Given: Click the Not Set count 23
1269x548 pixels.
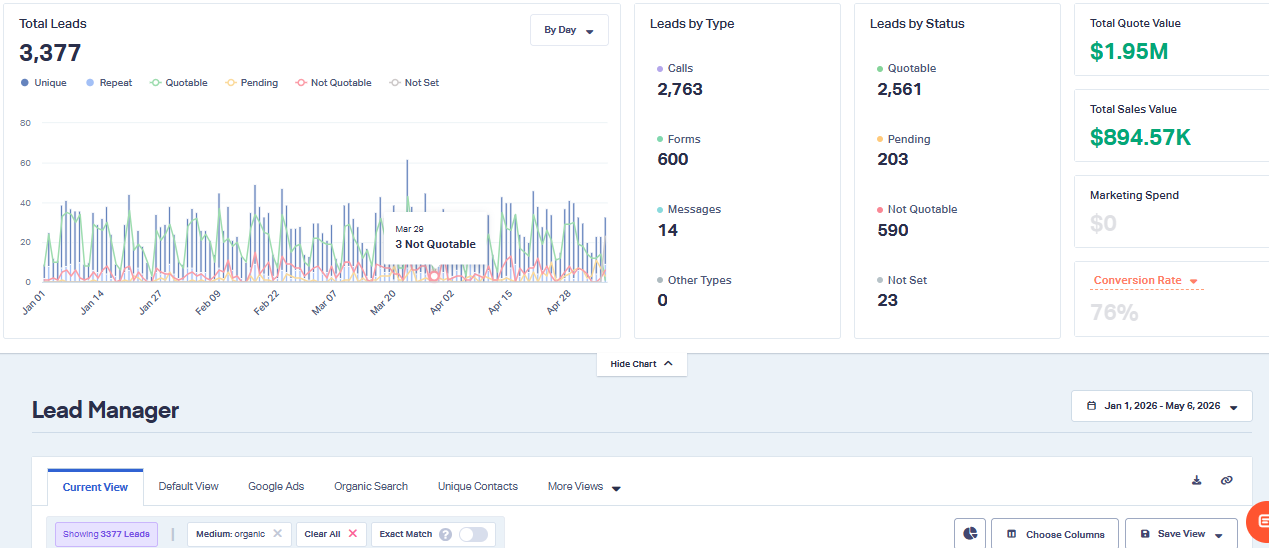Looking at the screenshot, I should tap(887, 300).
